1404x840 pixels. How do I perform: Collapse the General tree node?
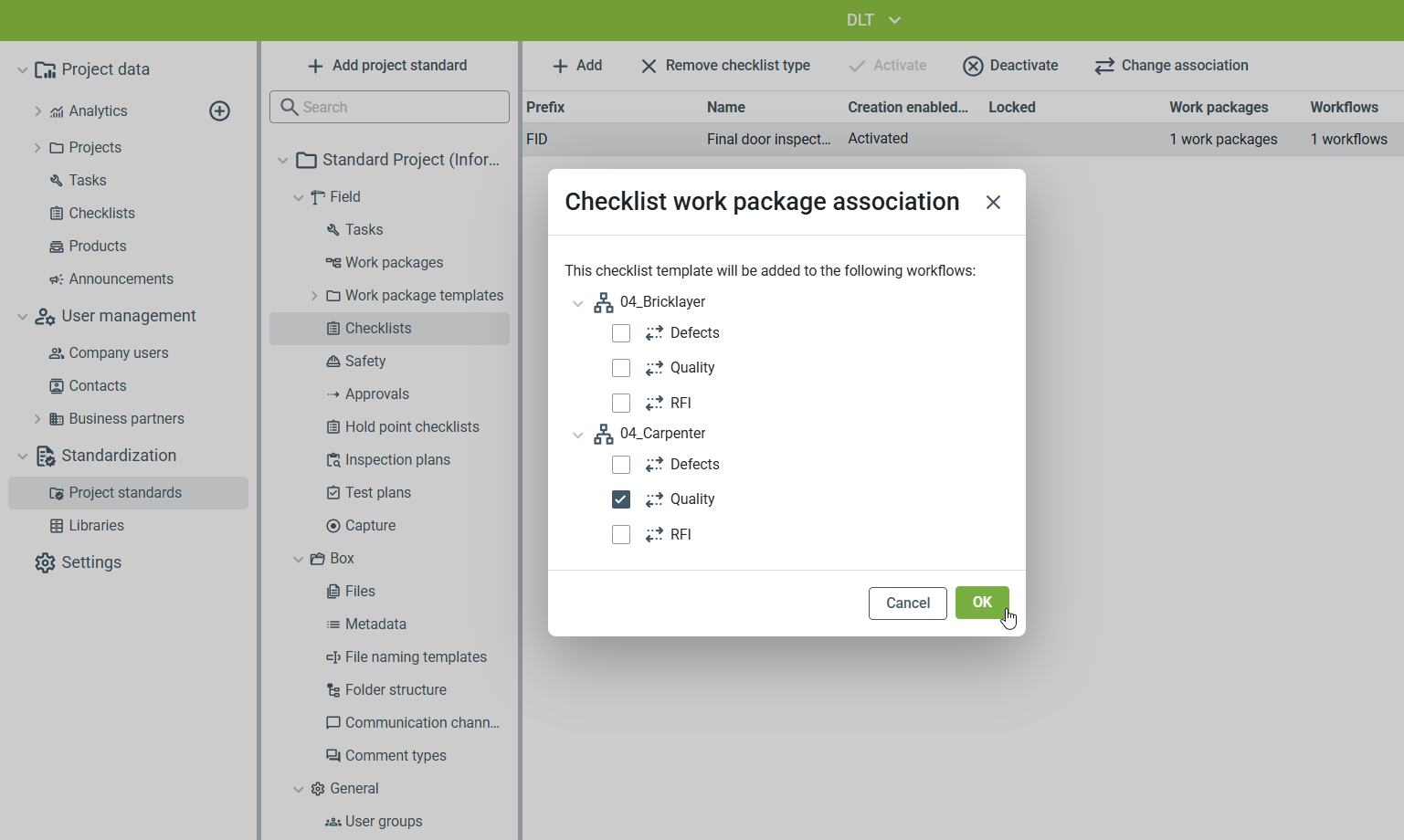click(298, 789)
